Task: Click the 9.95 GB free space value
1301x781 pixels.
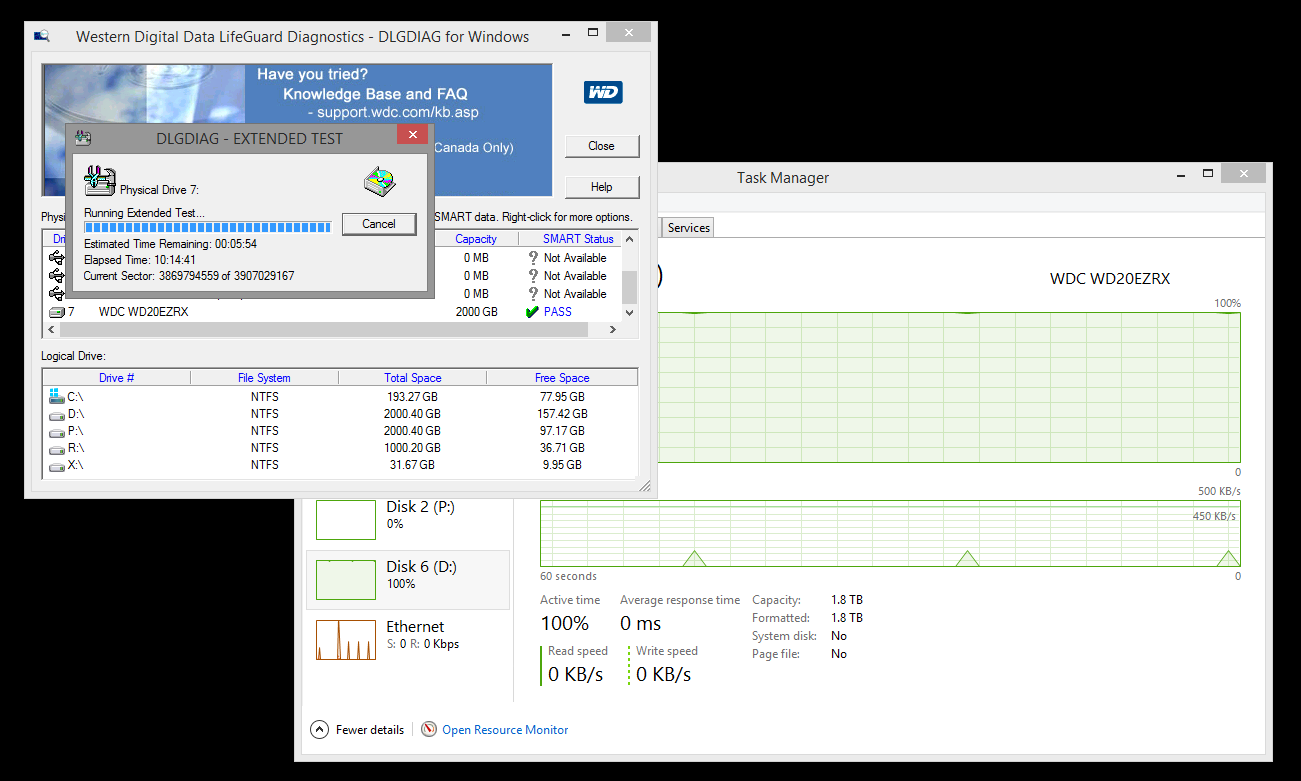Action: point(562,465)
